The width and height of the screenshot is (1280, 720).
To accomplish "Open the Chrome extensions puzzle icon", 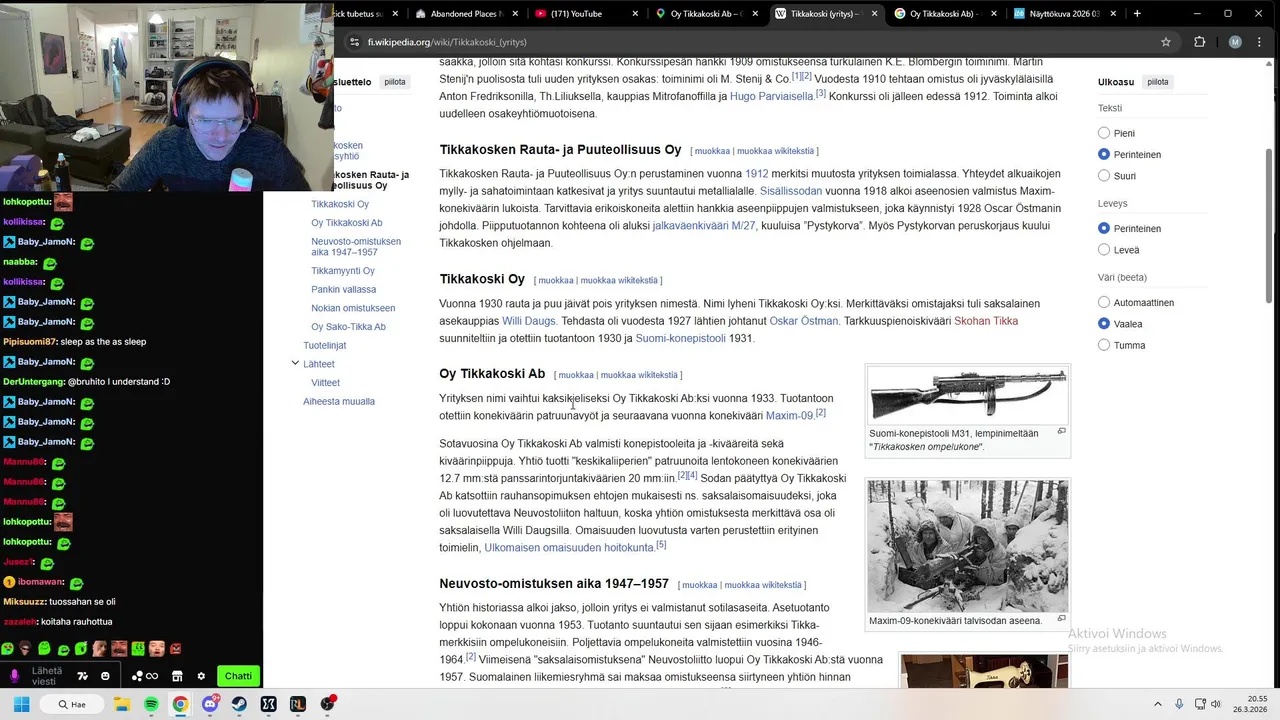I will coord(1200,42).
